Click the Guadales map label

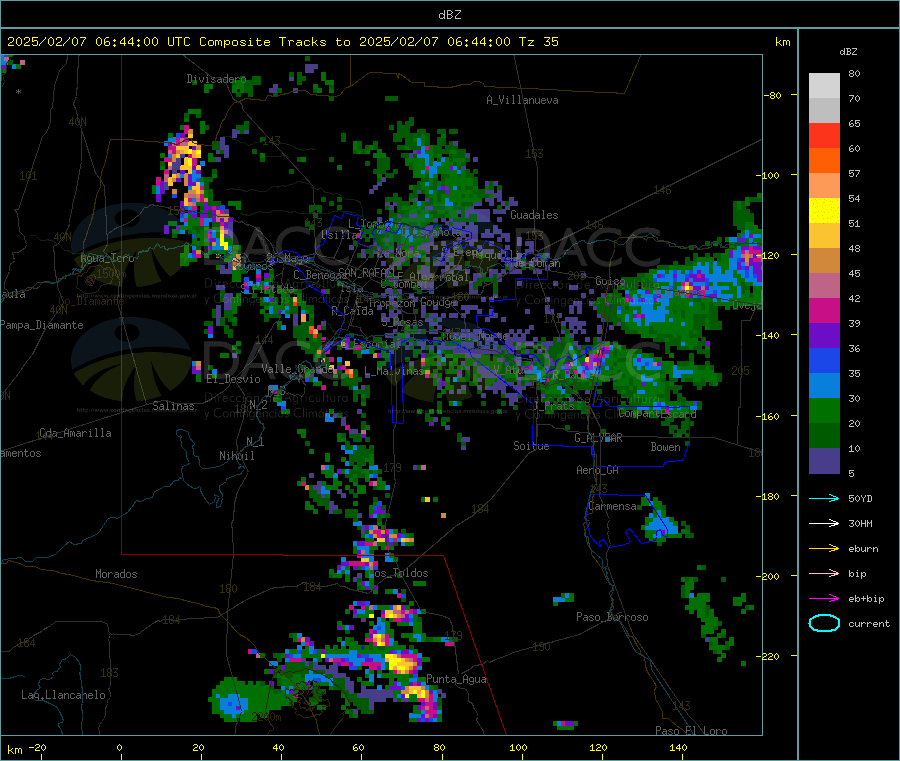coord(534,215)
